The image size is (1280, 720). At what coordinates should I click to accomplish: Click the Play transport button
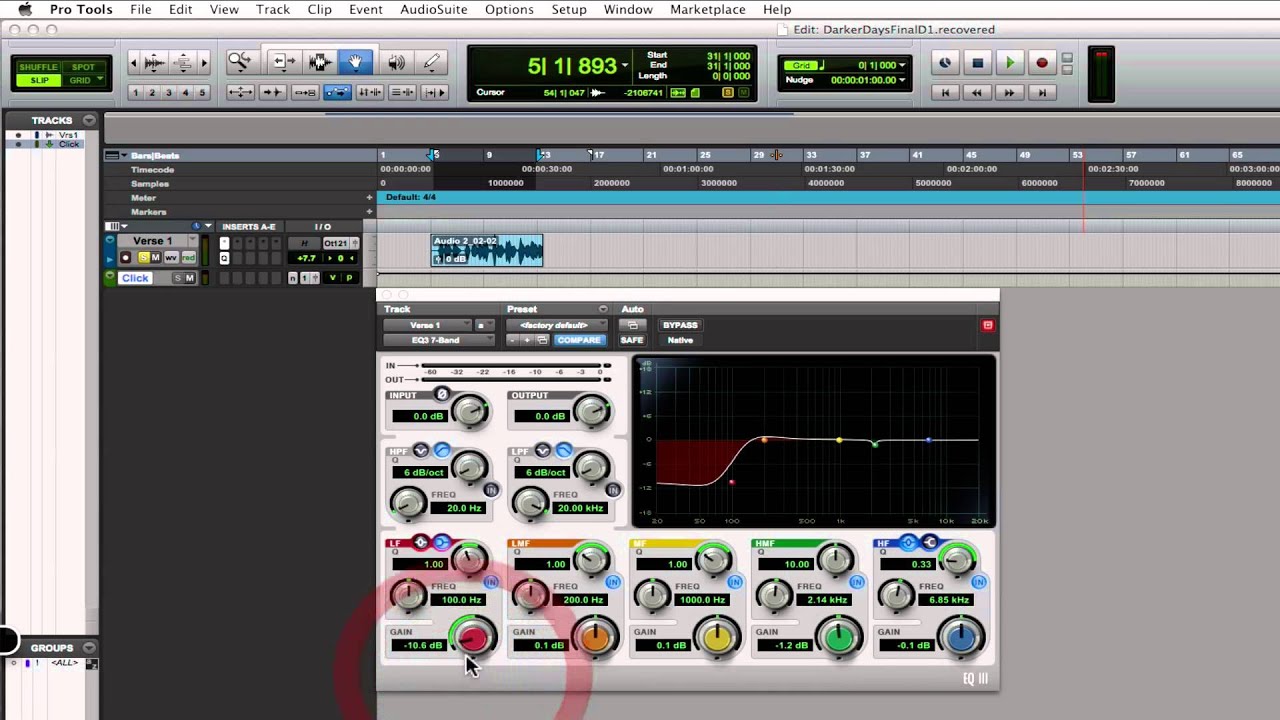pos(1010,63)
